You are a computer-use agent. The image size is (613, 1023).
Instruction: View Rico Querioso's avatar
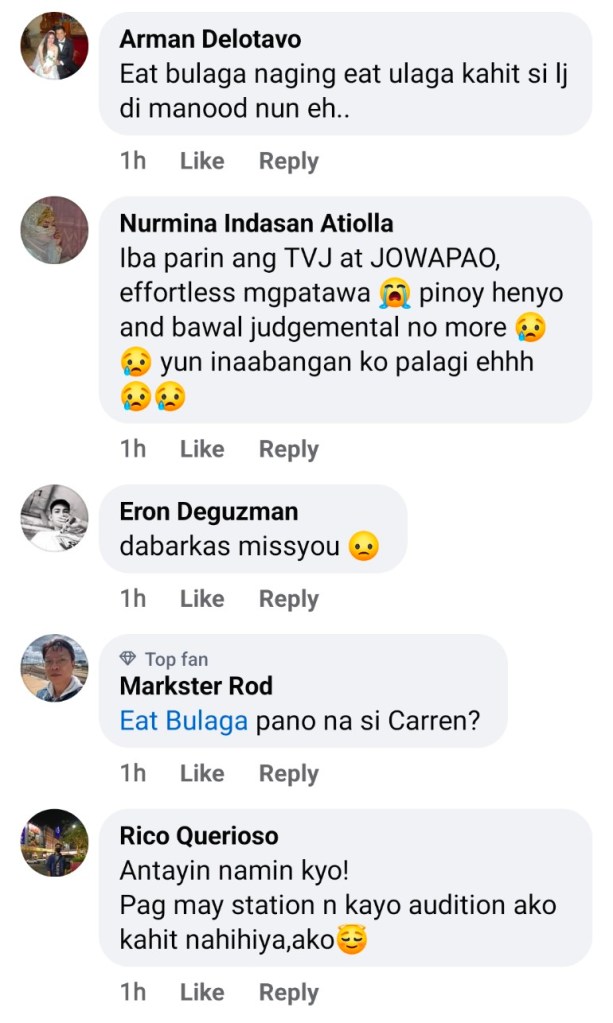pyautogui.click(x=55, y=842)
